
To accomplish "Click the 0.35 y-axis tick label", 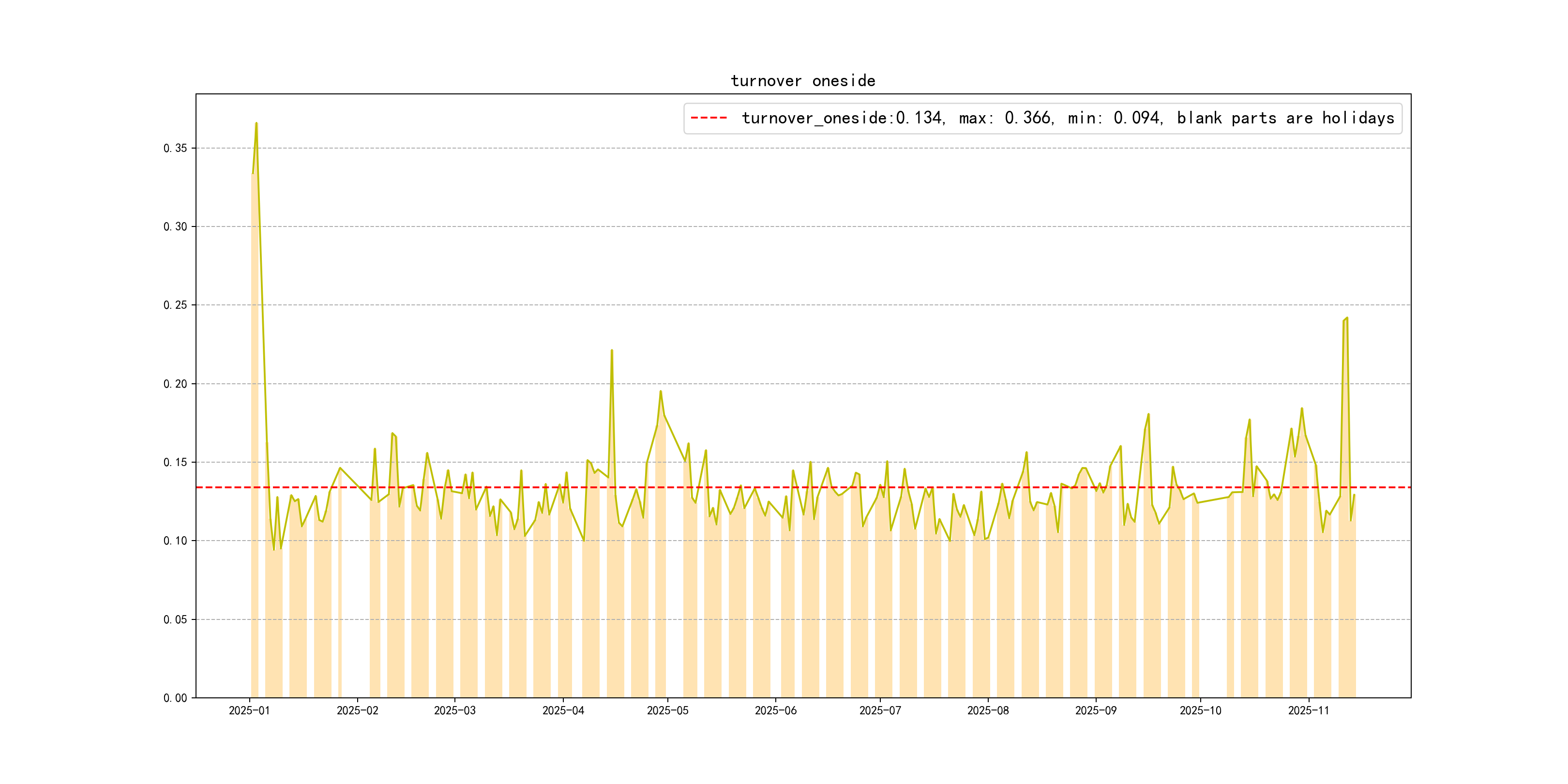I will point(175,149).
